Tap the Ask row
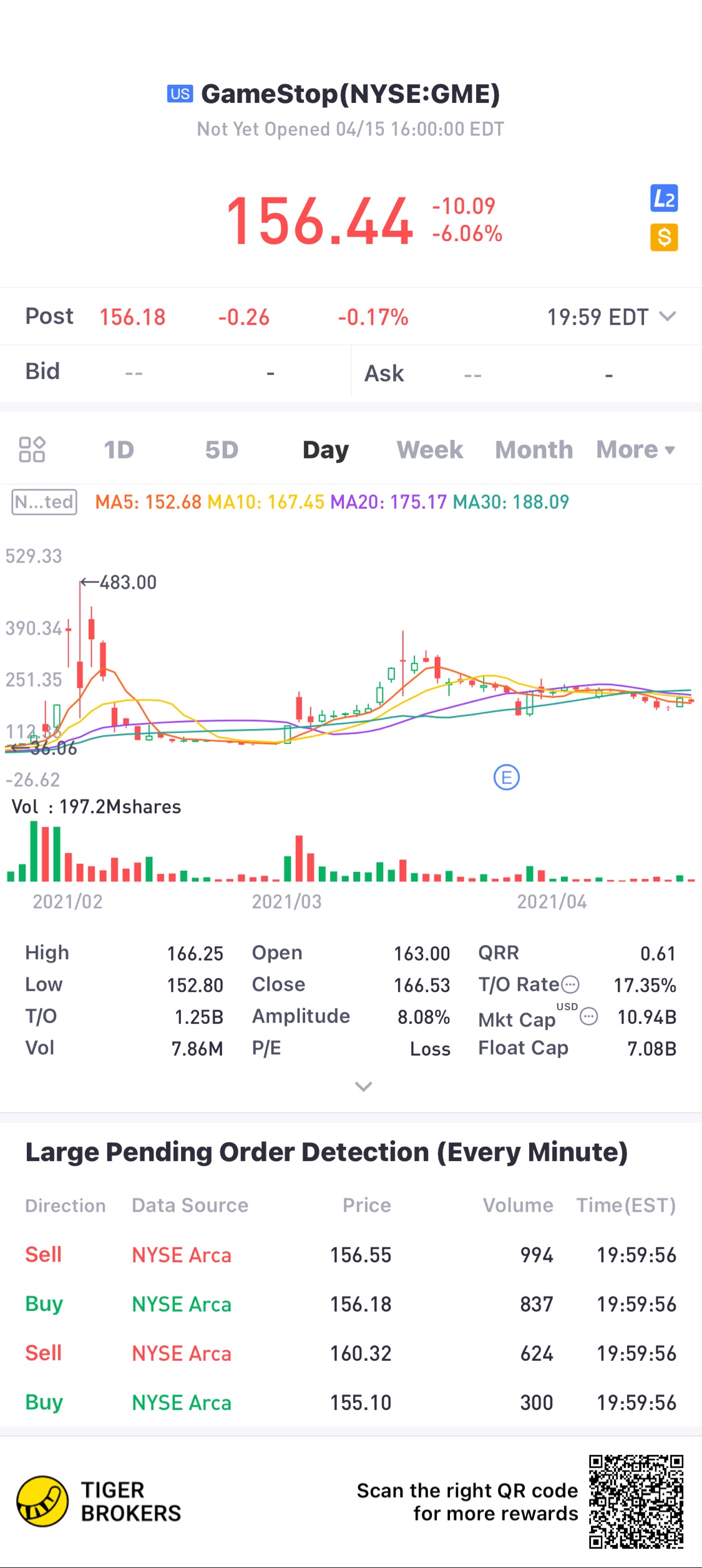The height and width of the screenshot is (1568, 702). [527, 373]
